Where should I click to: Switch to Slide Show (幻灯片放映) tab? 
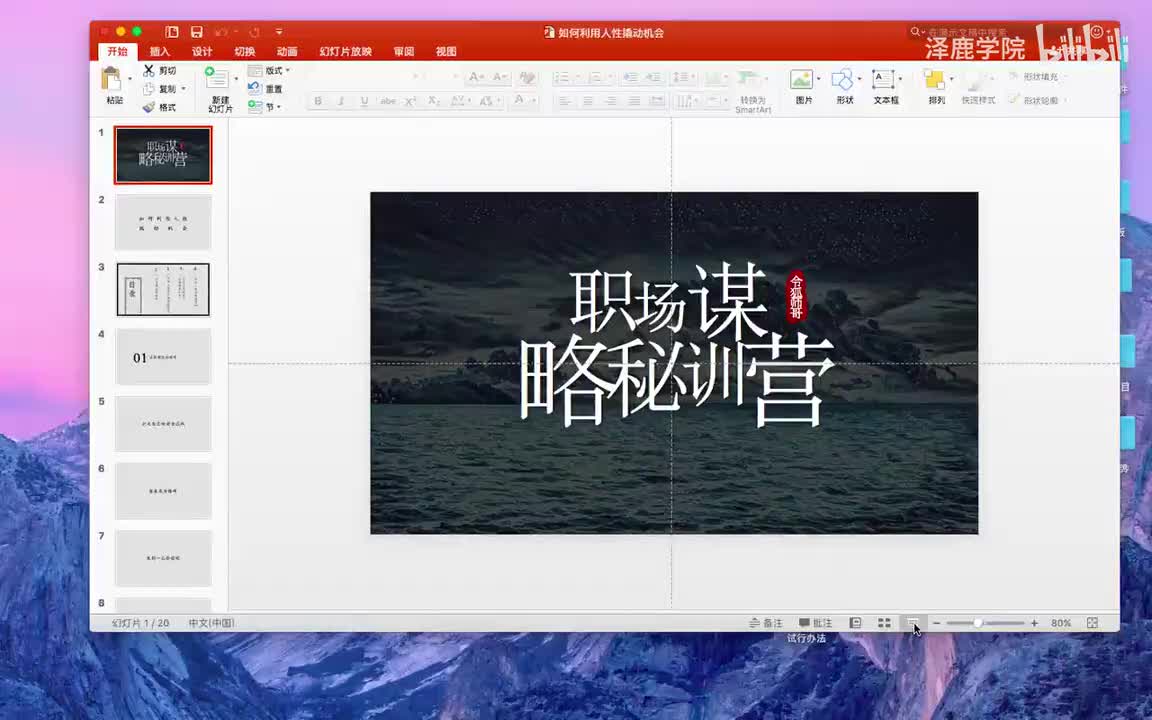(345, 51)
